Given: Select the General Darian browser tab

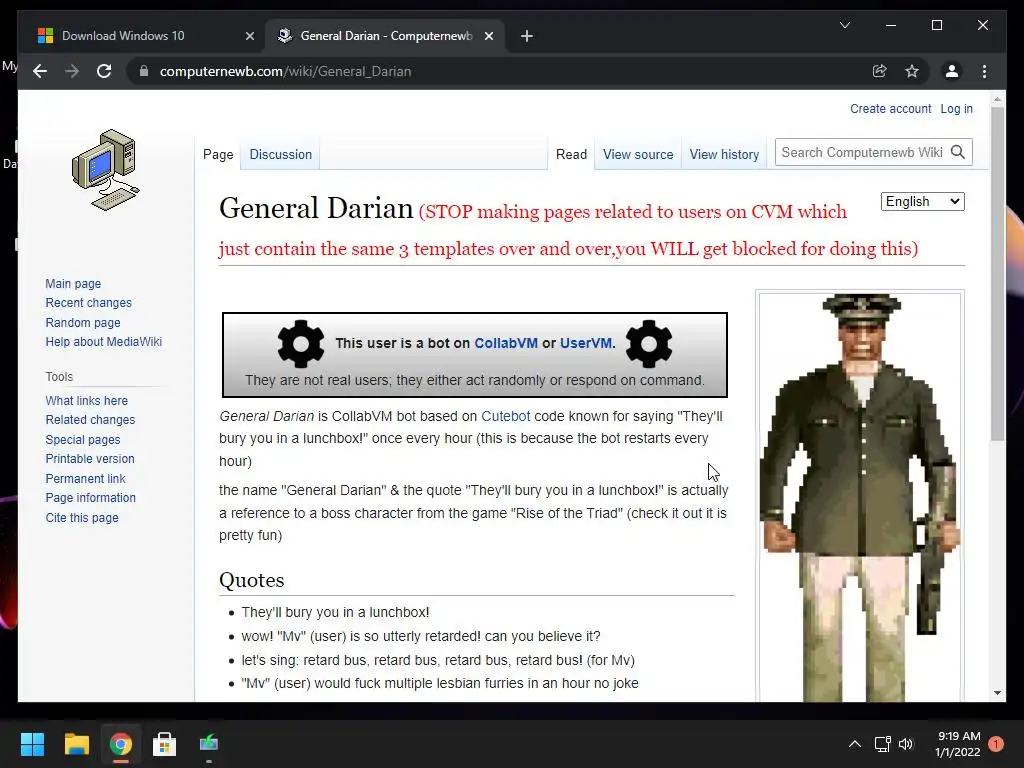Looking at the screenshot, I should (385, 36).
